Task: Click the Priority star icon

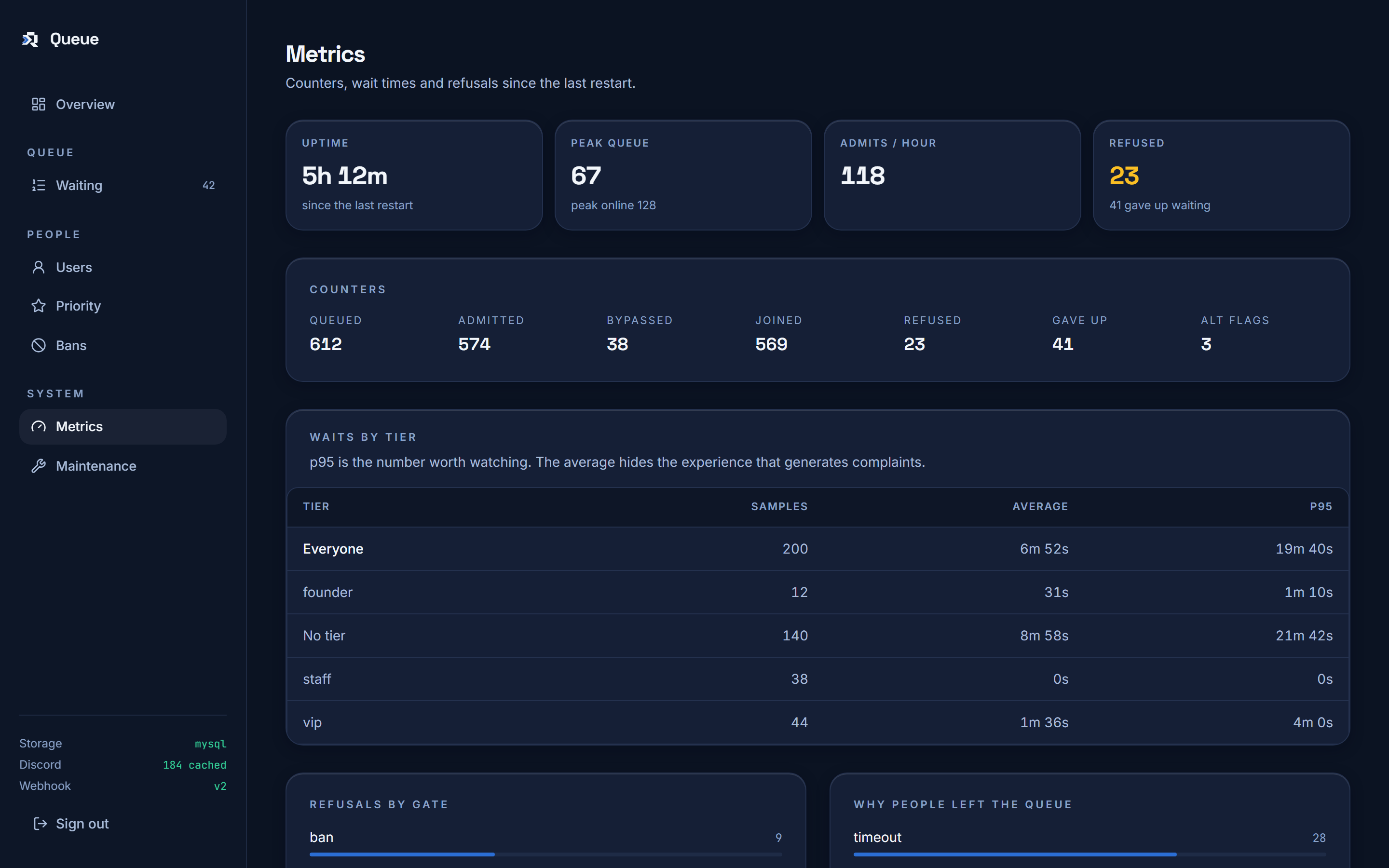Action: [39, 305]
